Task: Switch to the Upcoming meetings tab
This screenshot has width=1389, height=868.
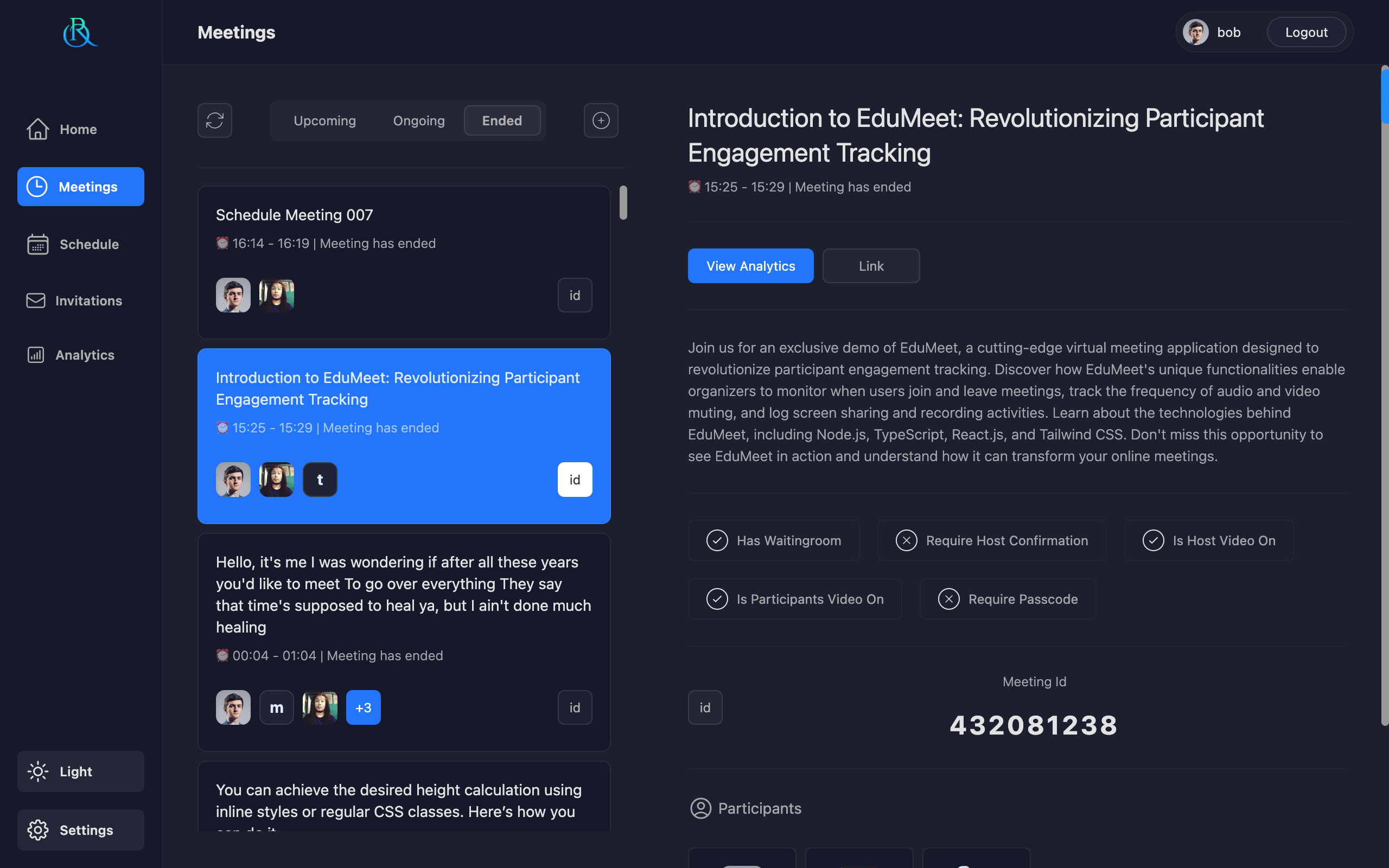Action: click(x=324, y=120)
